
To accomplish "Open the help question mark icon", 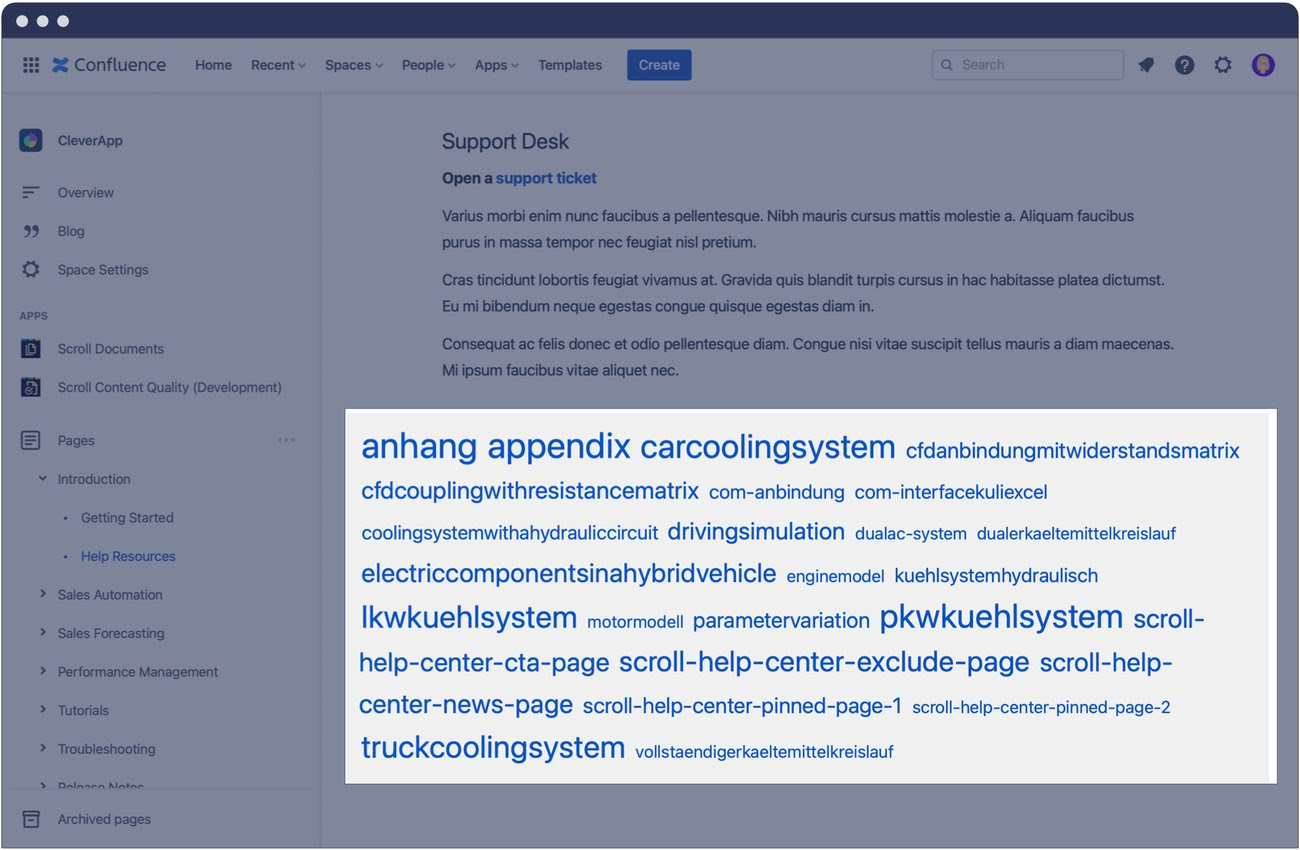I will click(x=1184, y=65).
